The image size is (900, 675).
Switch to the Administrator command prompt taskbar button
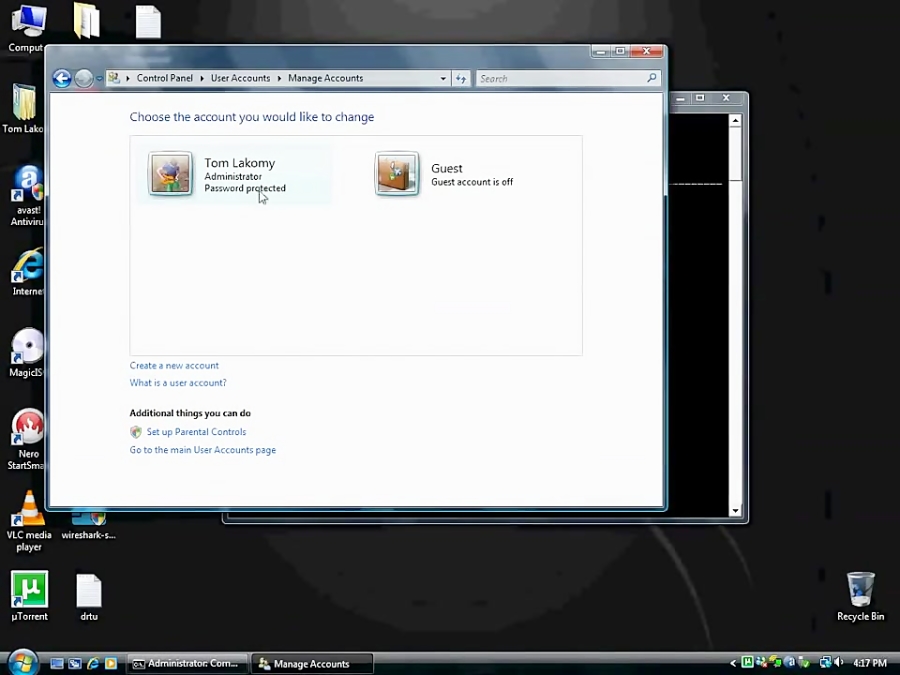[186, 663]
